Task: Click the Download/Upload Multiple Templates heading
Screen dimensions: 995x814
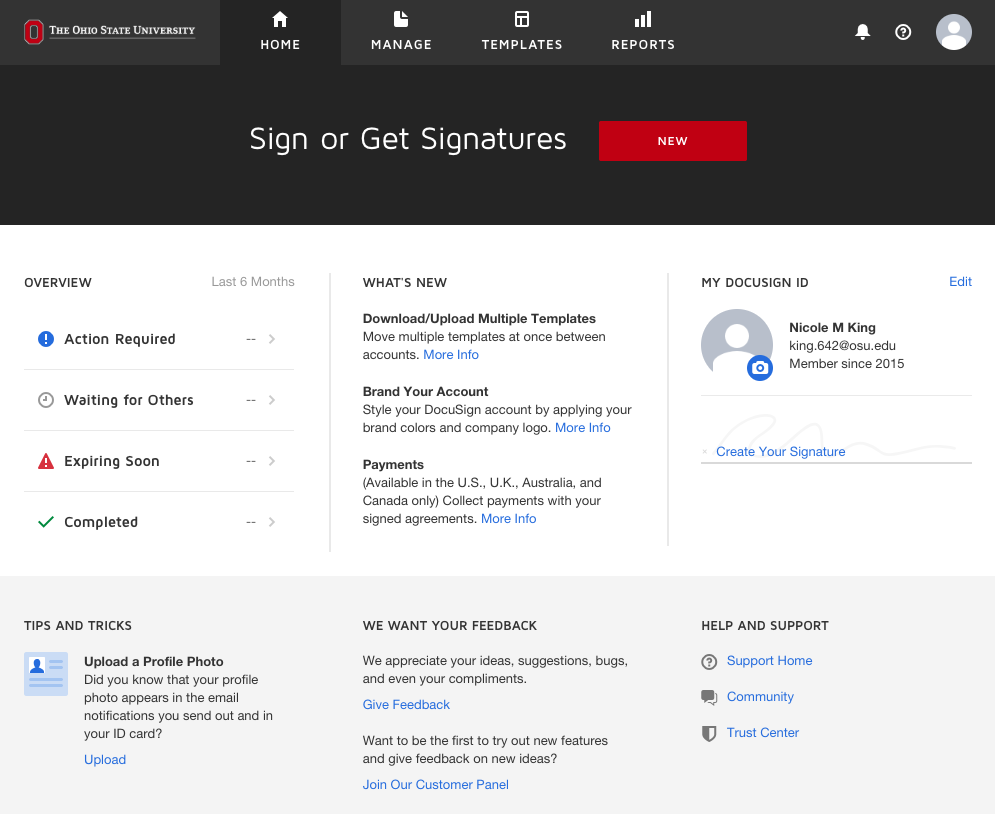Action: click(479, 318)
